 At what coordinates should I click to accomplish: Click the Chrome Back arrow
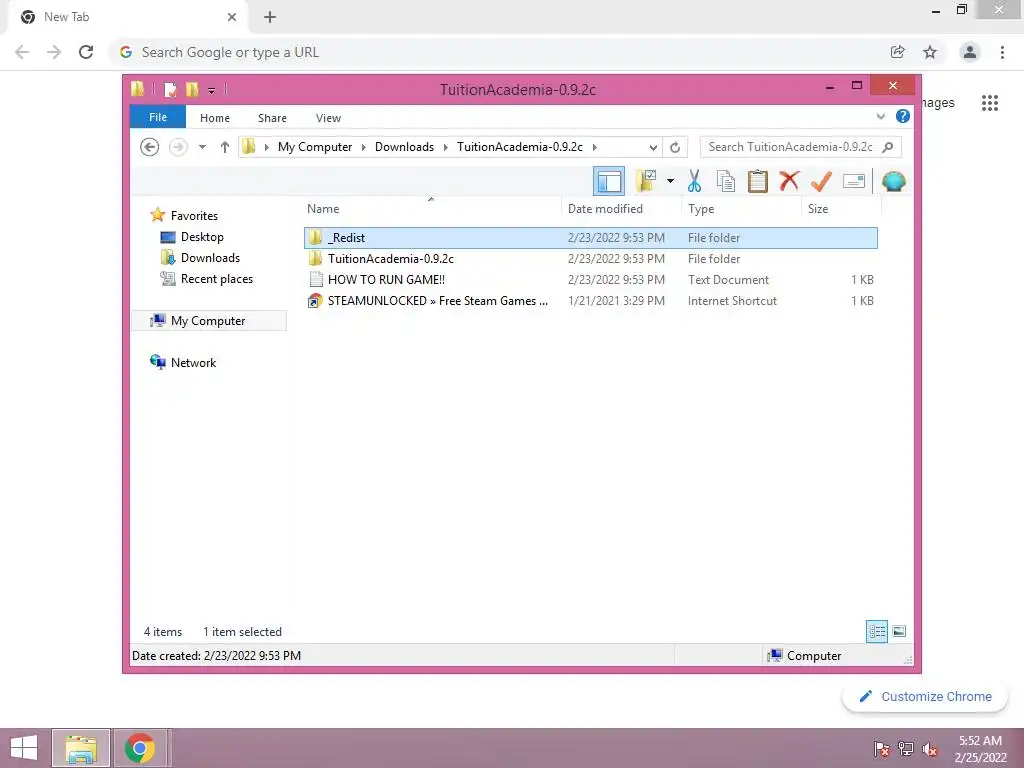[22, 52]
